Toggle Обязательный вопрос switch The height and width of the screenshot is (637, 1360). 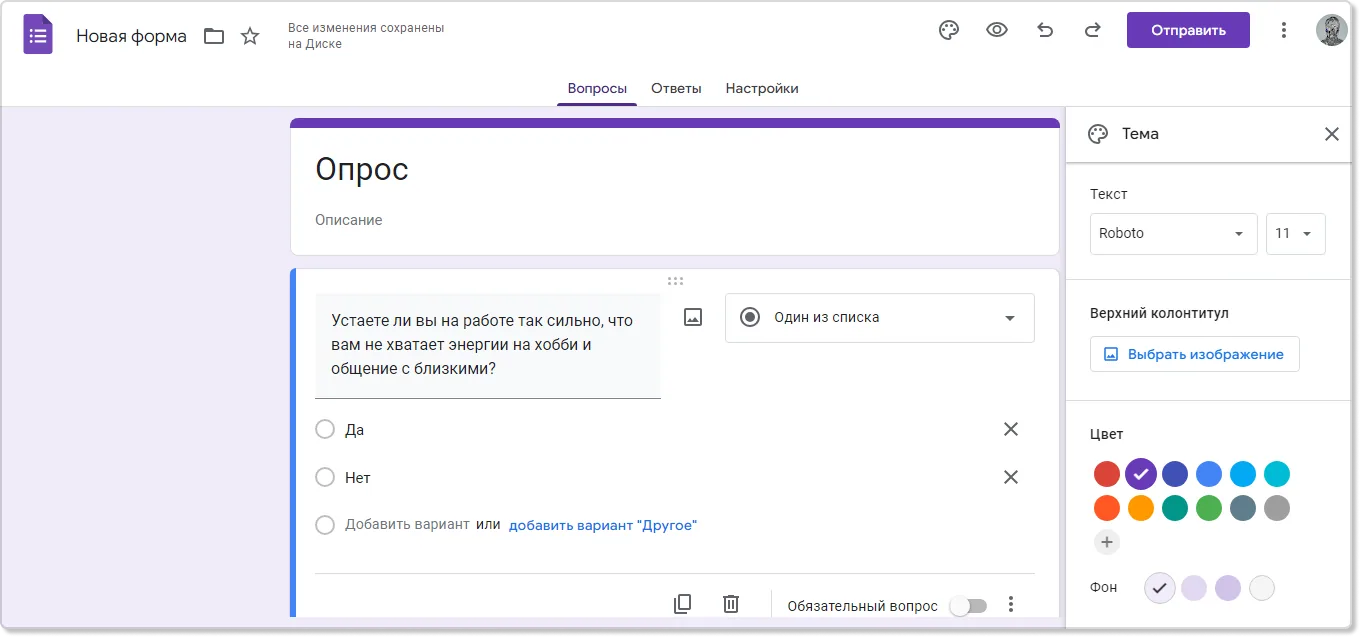point(968,606)
